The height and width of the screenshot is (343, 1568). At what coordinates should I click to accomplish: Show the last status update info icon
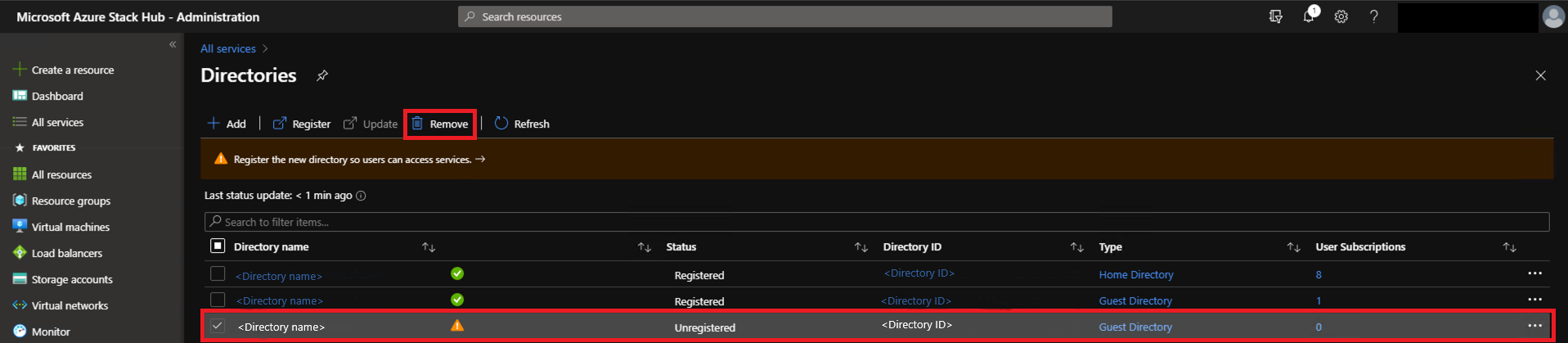coord(361,196)
